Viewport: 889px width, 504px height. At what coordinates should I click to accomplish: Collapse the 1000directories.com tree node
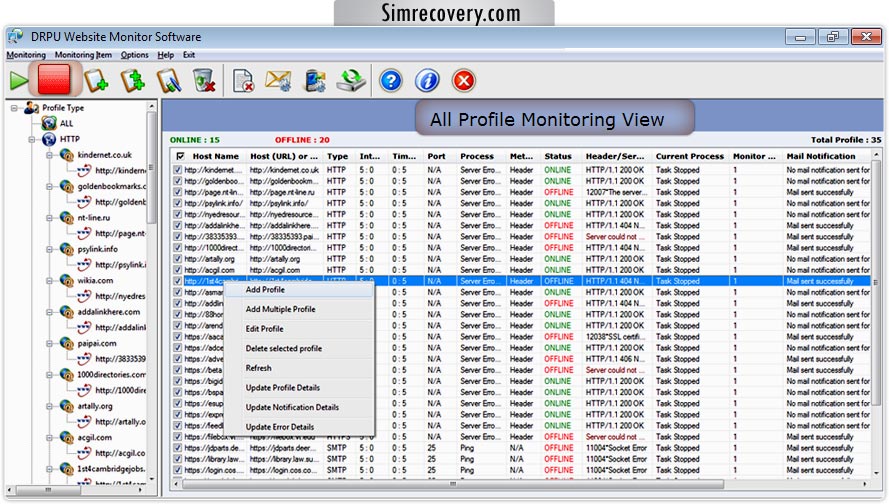(x=50, y=375)
